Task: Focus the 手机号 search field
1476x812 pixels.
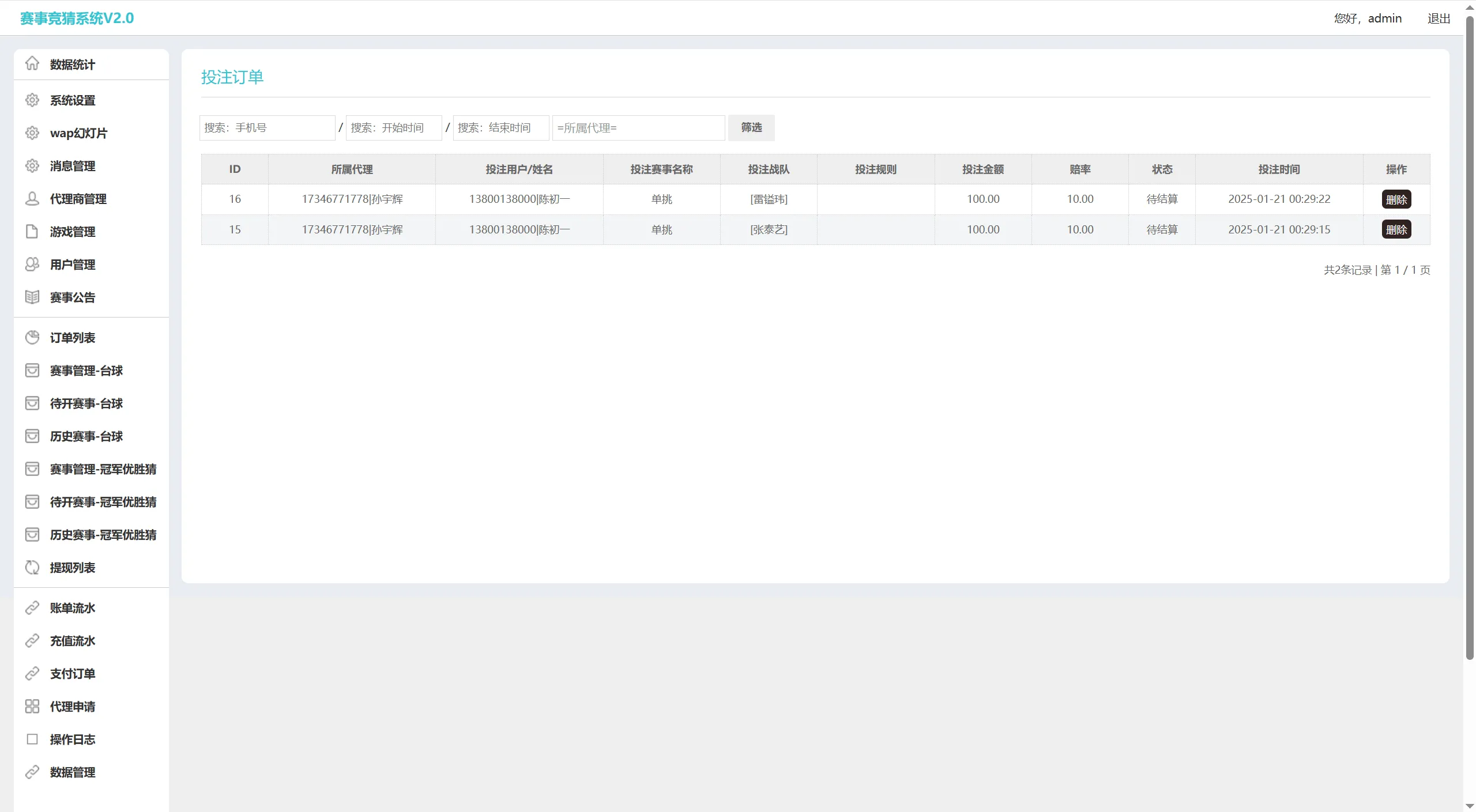Action: coord(267,128)
